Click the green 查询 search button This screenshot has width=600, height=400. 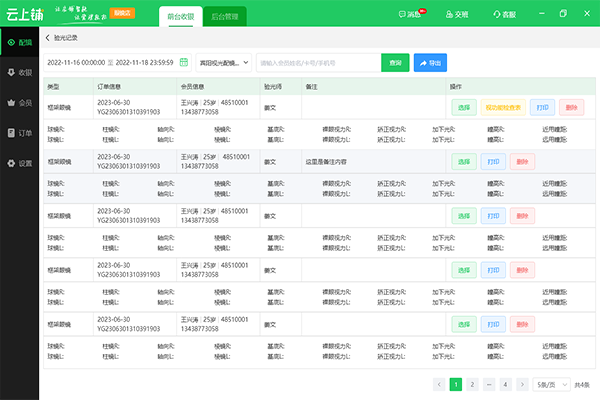pyautogui.click(x=395, y=62)
